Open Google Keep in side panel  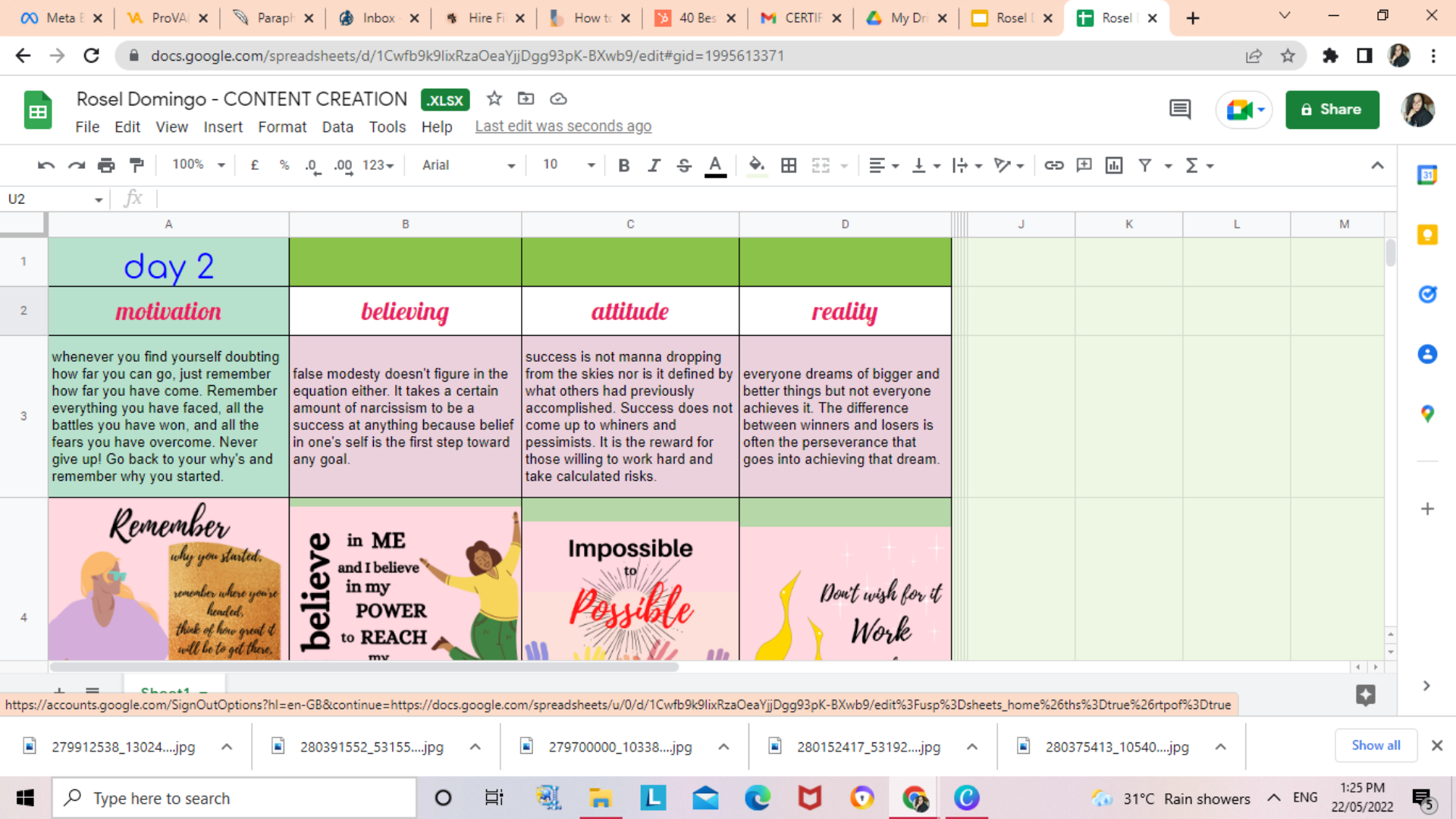pos(1427,235)
